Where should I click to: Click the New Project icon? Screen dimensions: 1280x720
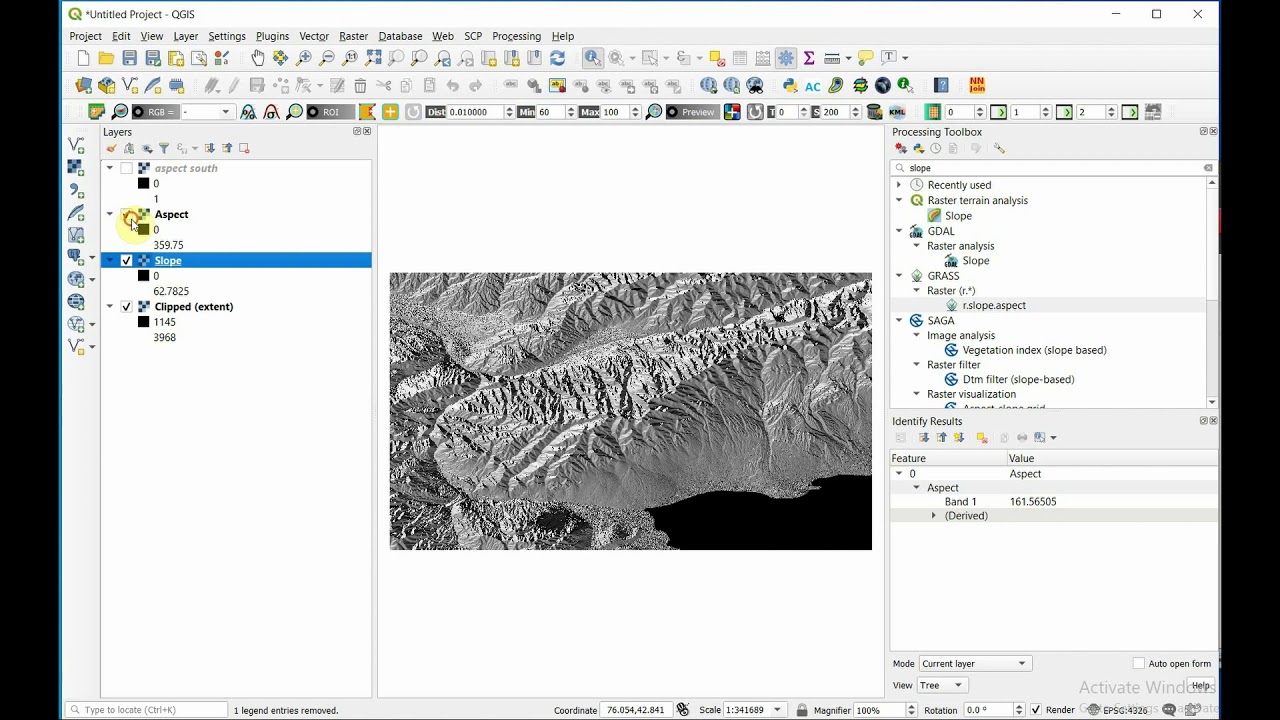coord(83,58)
